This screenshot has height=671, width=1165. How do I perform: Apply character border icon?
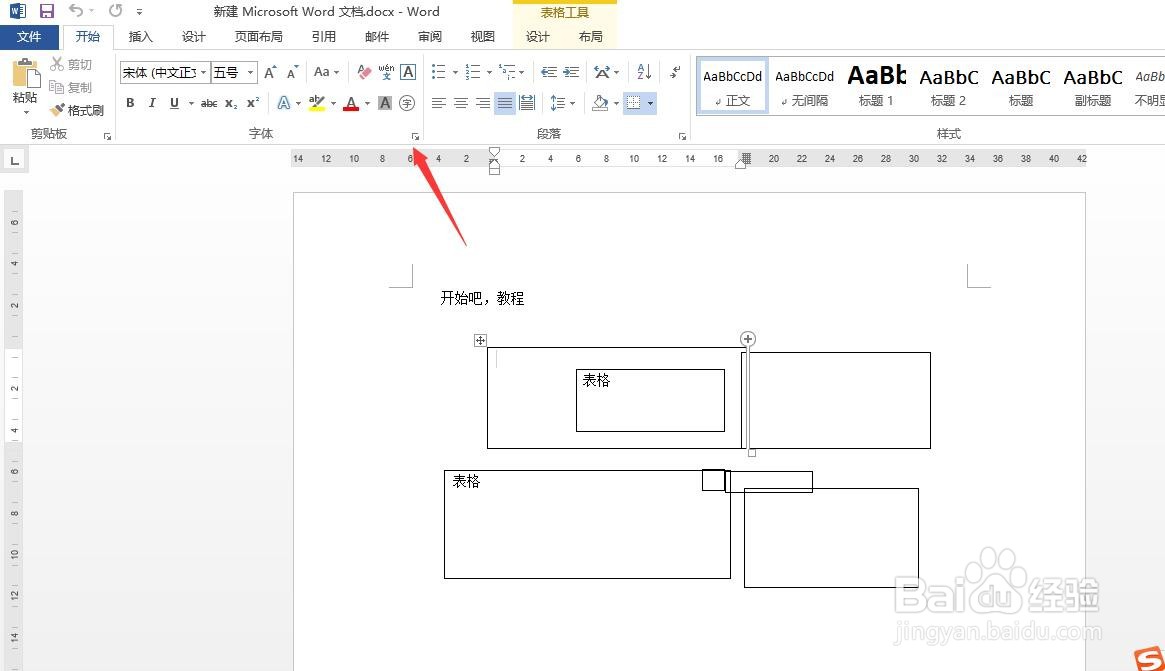pos(408,72)
